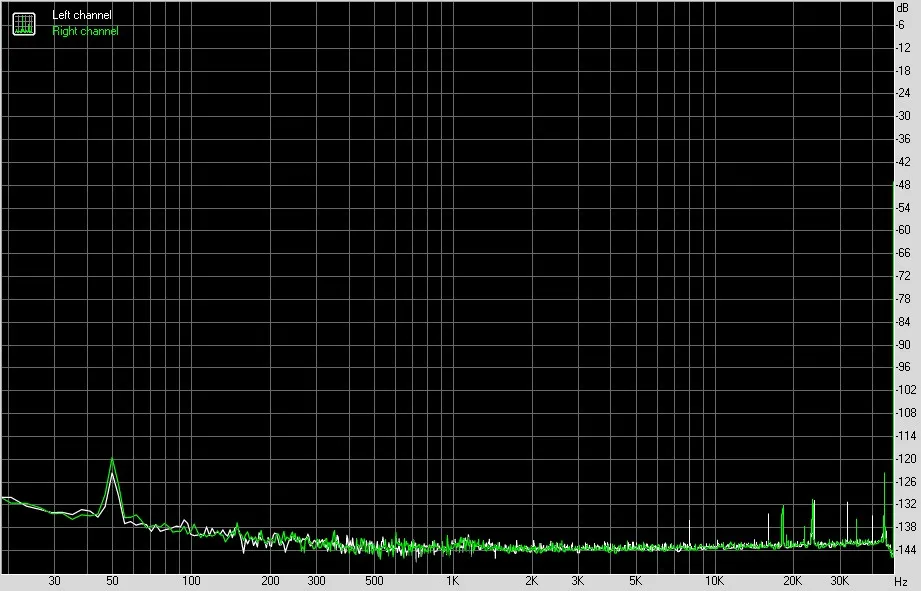Click the '500' frequency axis label
Screen dimensions: 921x591
(374, 581)
